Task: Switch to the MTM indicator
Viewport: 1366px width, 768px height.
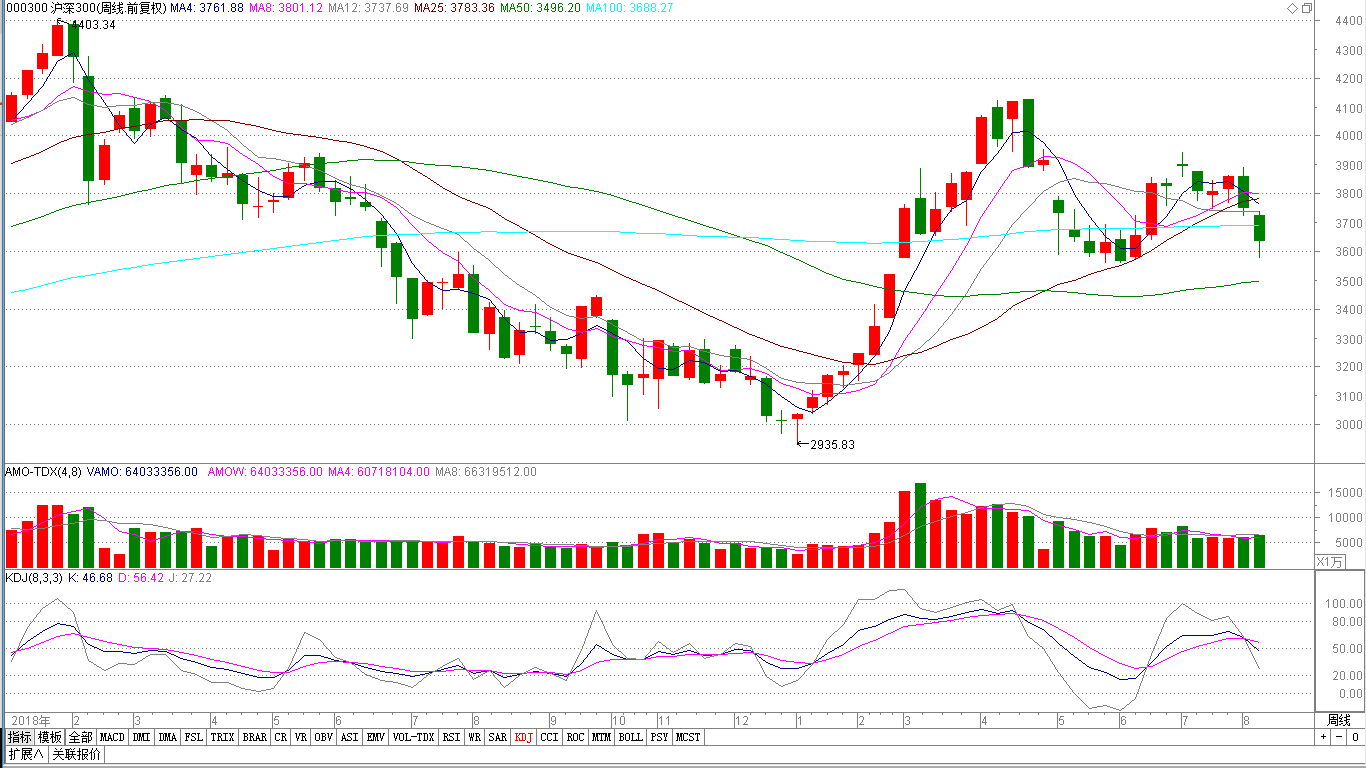Action: [601, 737]
